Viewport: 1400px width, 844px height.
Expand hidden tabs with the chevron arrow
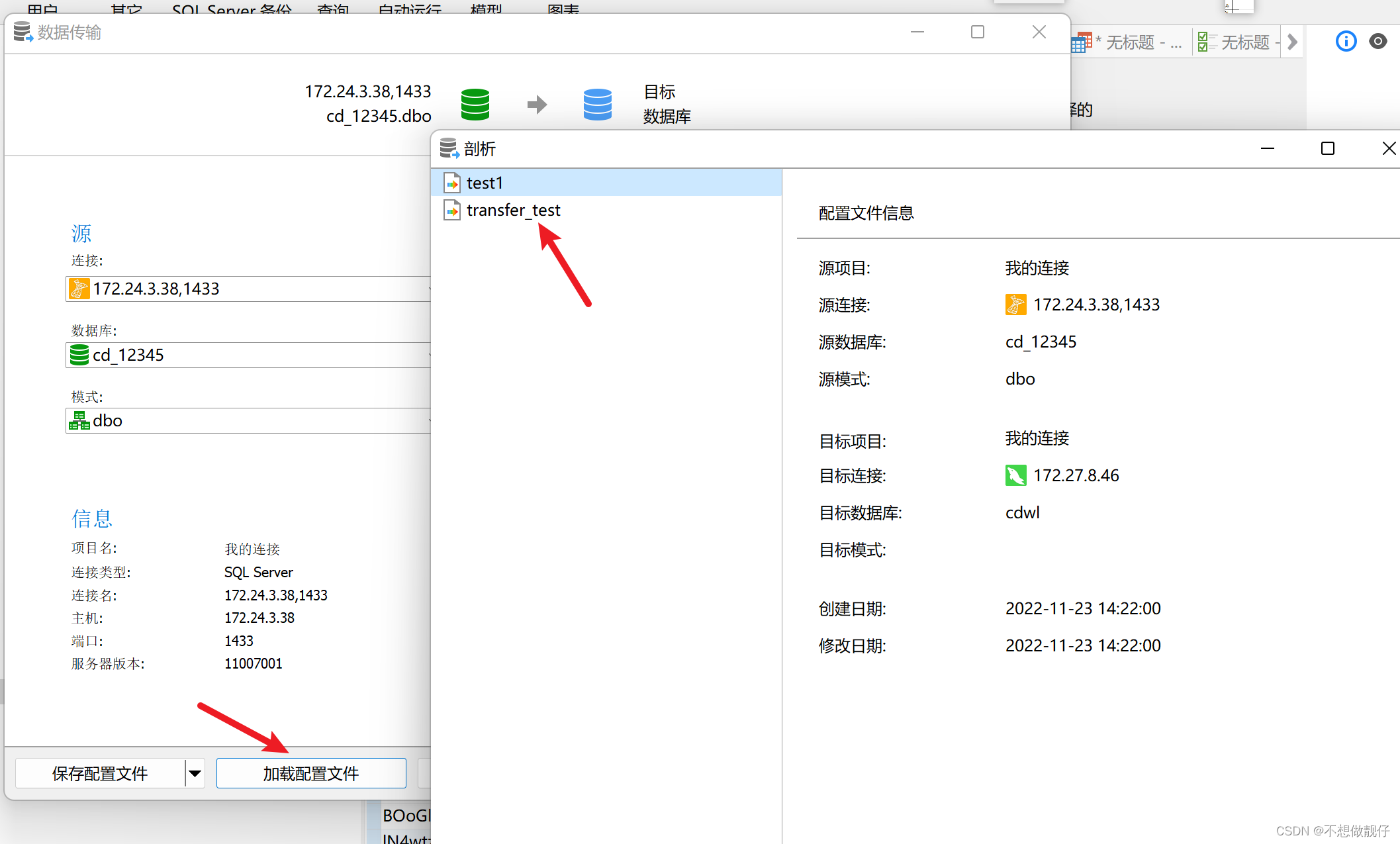[1293, 42]
